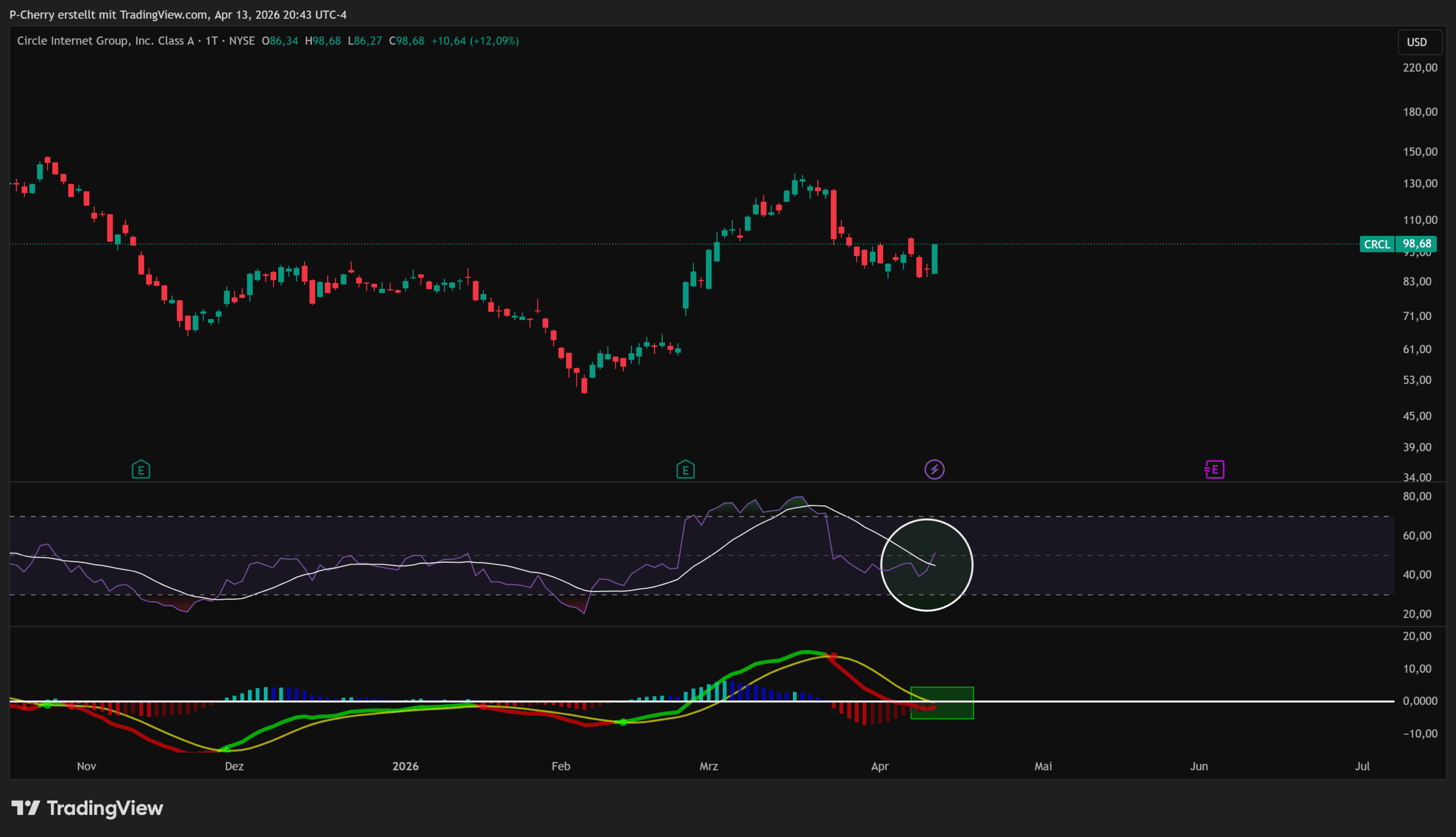1456x837 pixels.
Task: Click the latest green candle in April
Action: point(934,259)
